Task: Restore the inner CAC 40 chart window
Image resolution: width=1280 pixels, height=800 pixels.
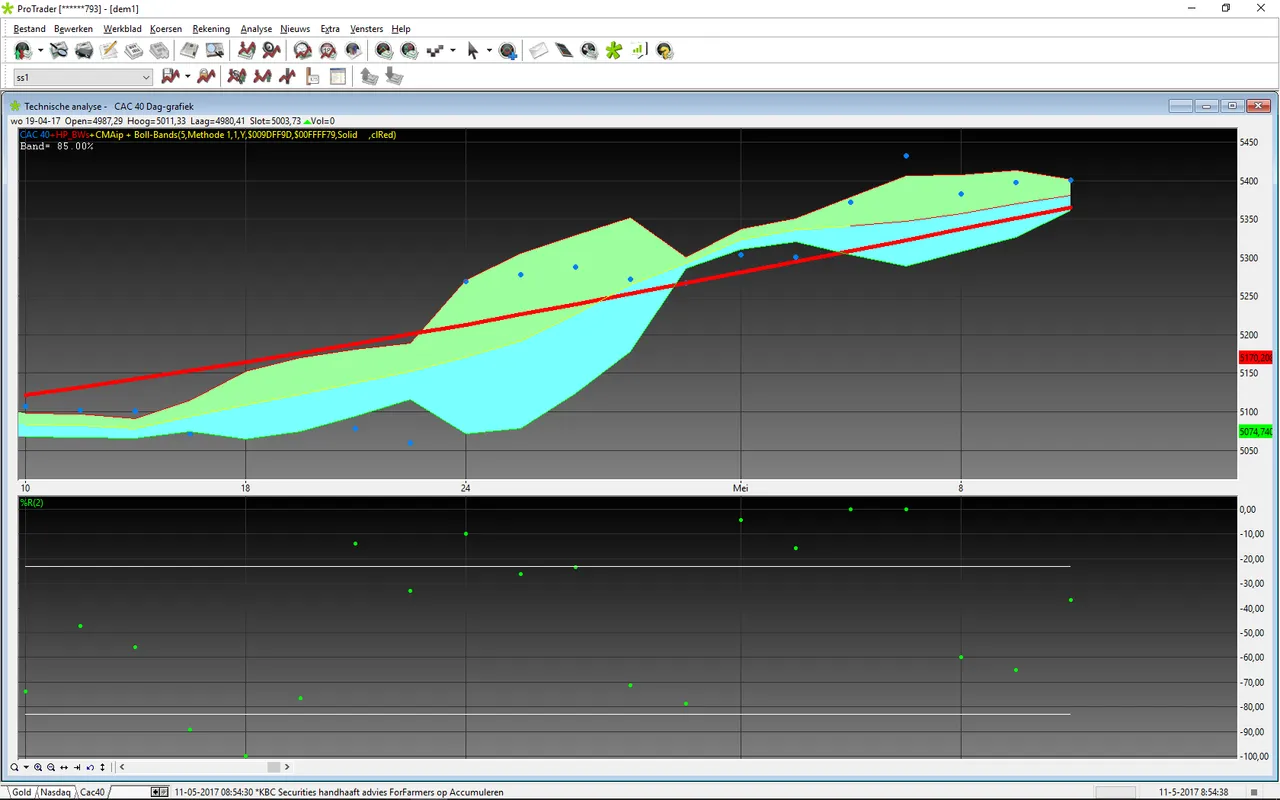Action: tap(1233, 106)
